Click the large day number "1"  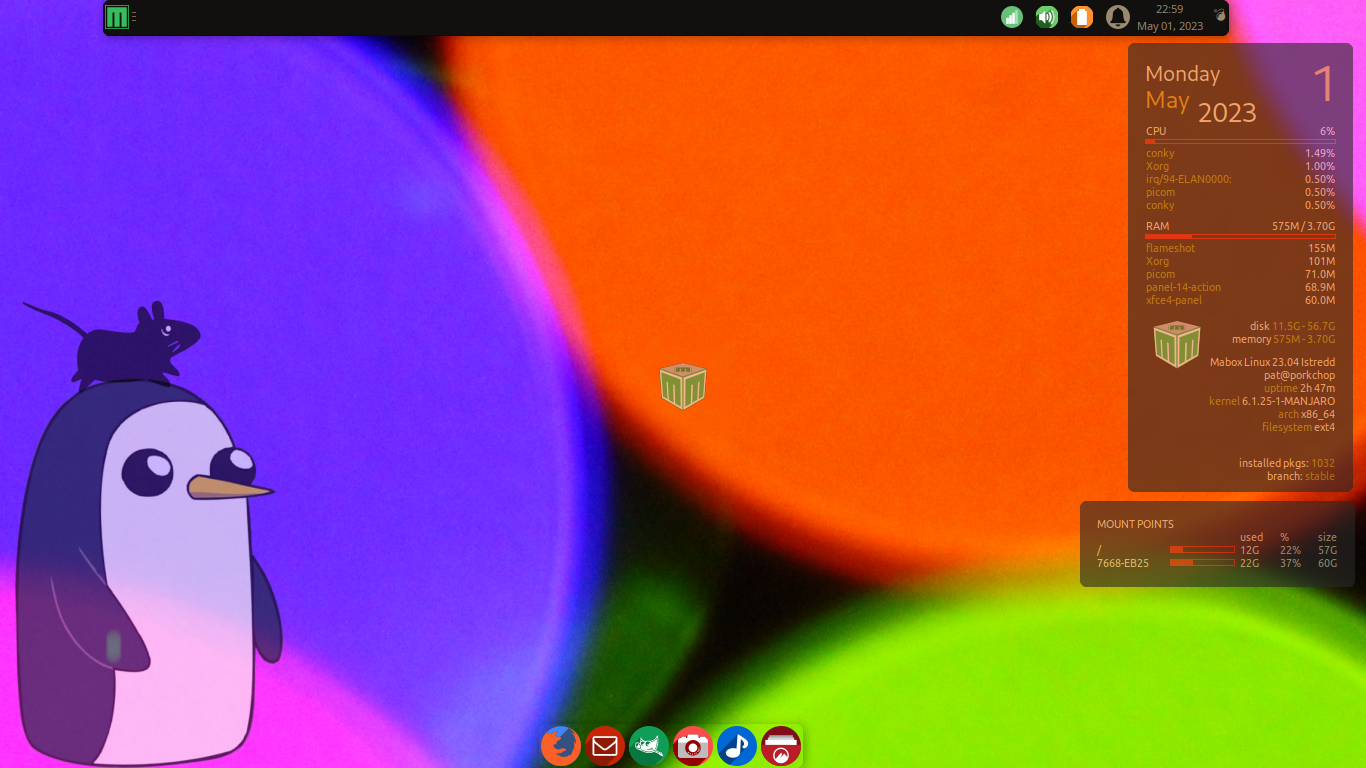(1323, 85)
